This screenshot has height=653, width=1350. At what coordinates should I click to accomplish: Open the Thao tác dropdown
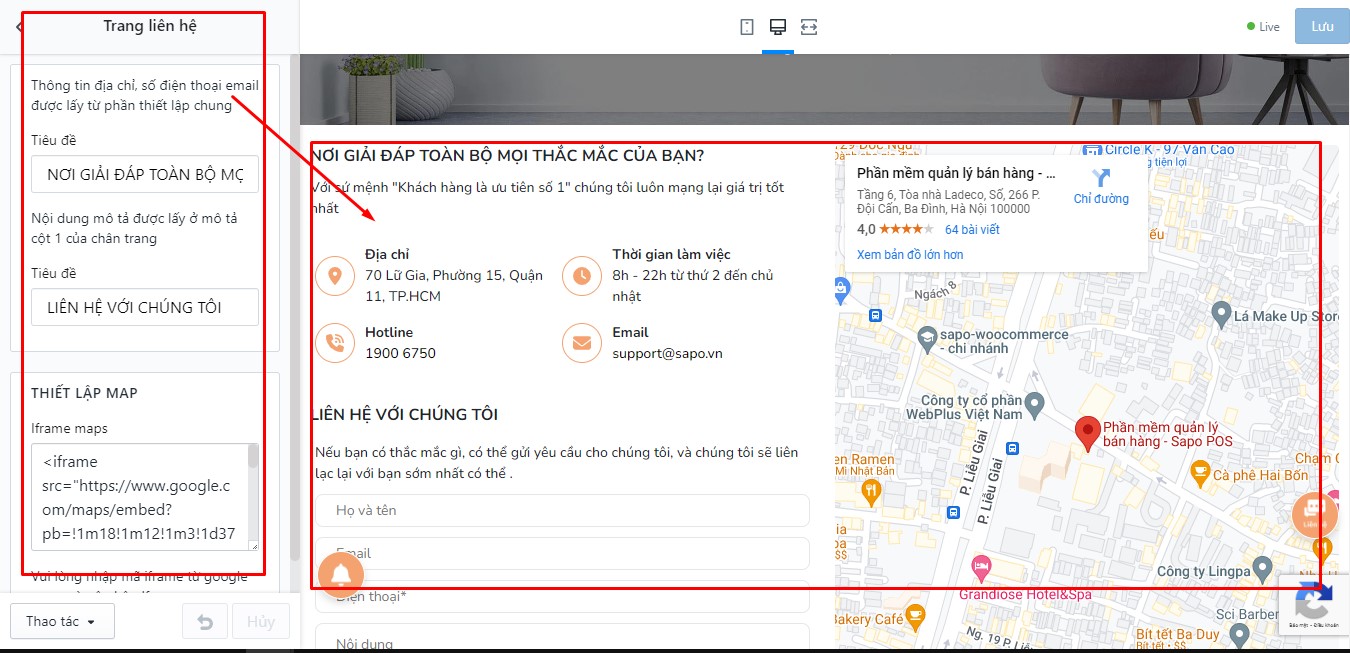tap(62, 621)
